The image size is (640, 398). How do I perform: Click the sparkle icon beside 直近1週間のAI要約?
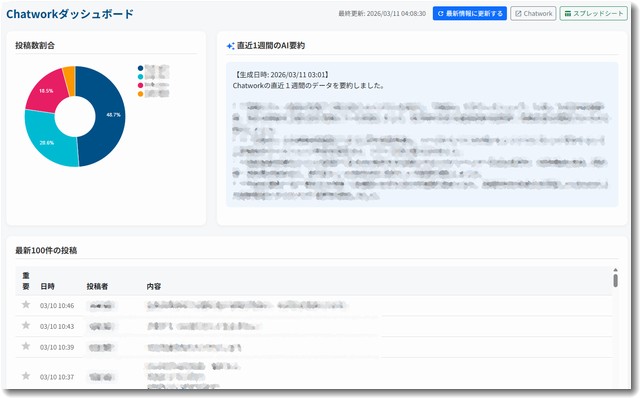(230, 46)
